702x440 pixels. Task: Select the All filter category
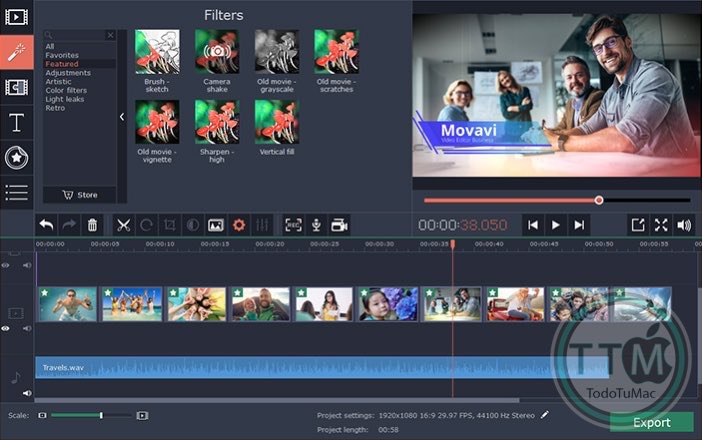pos(50,46)
